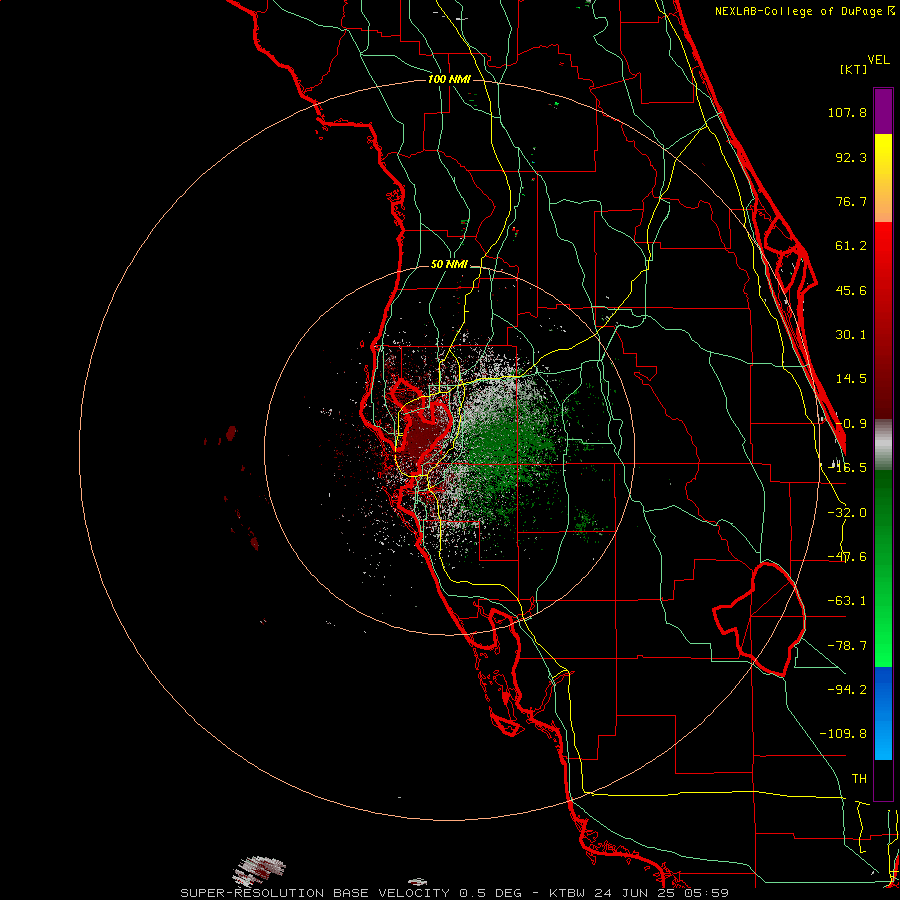Click the NEXLAB-College of DuPage title text
900x900 pixels.
(805, 11)
